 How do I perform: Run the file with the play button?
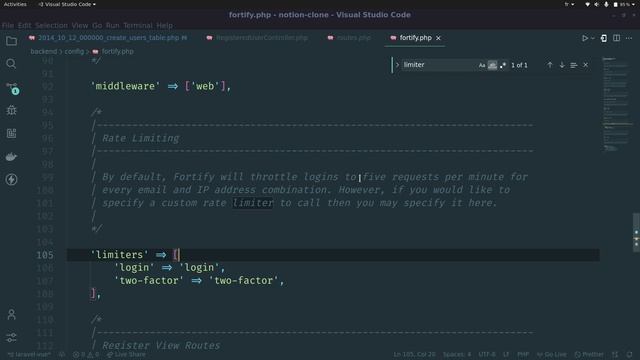(584, 38)
